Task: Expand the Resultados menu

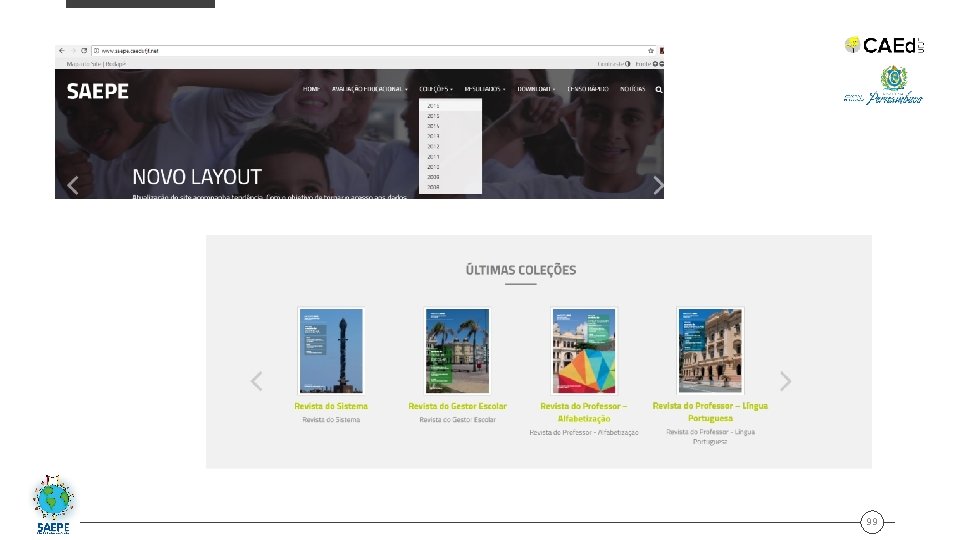Action: [485, 89]
